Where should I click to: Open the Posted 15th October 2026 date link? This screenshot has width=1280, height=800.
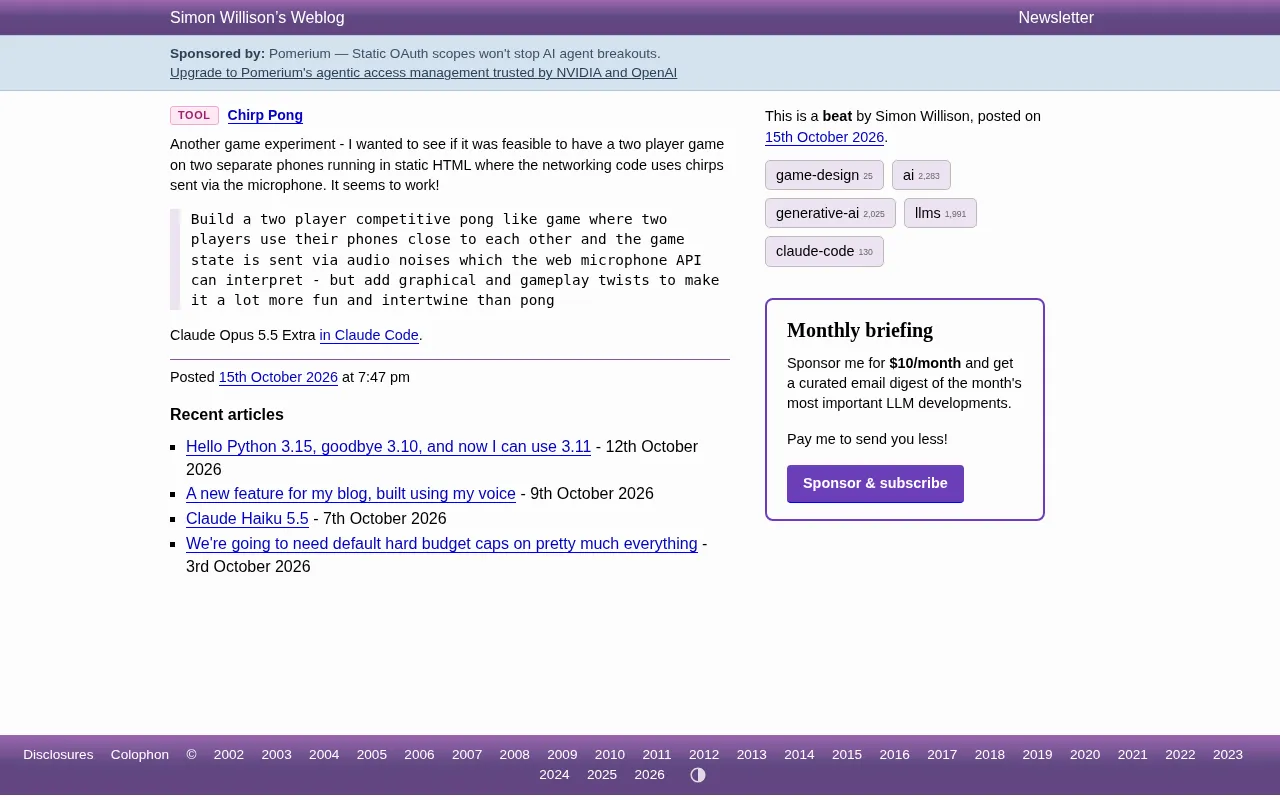point(278,377)
